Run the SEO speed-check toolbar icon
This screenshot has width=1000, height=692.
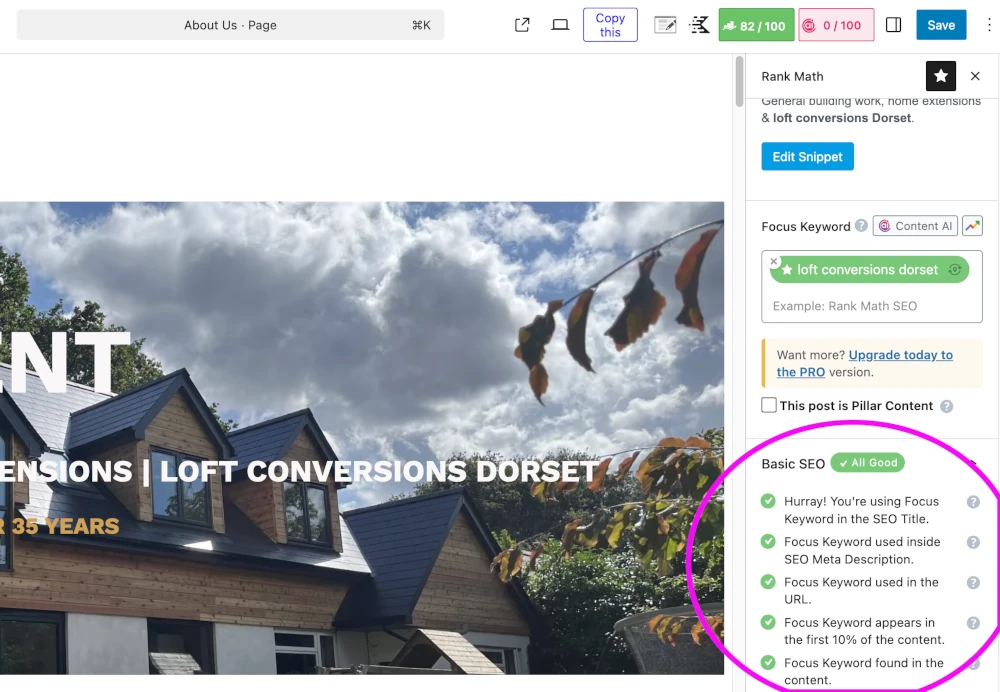pos(699,25)
